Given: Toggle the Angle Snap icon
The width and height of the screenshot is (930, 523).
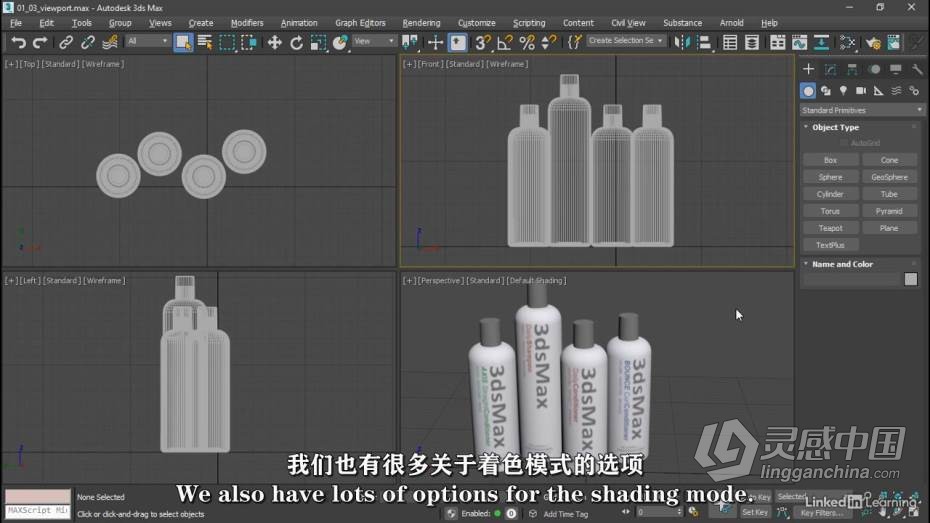Looking at the screenshot, I should [x=505, y=42].
